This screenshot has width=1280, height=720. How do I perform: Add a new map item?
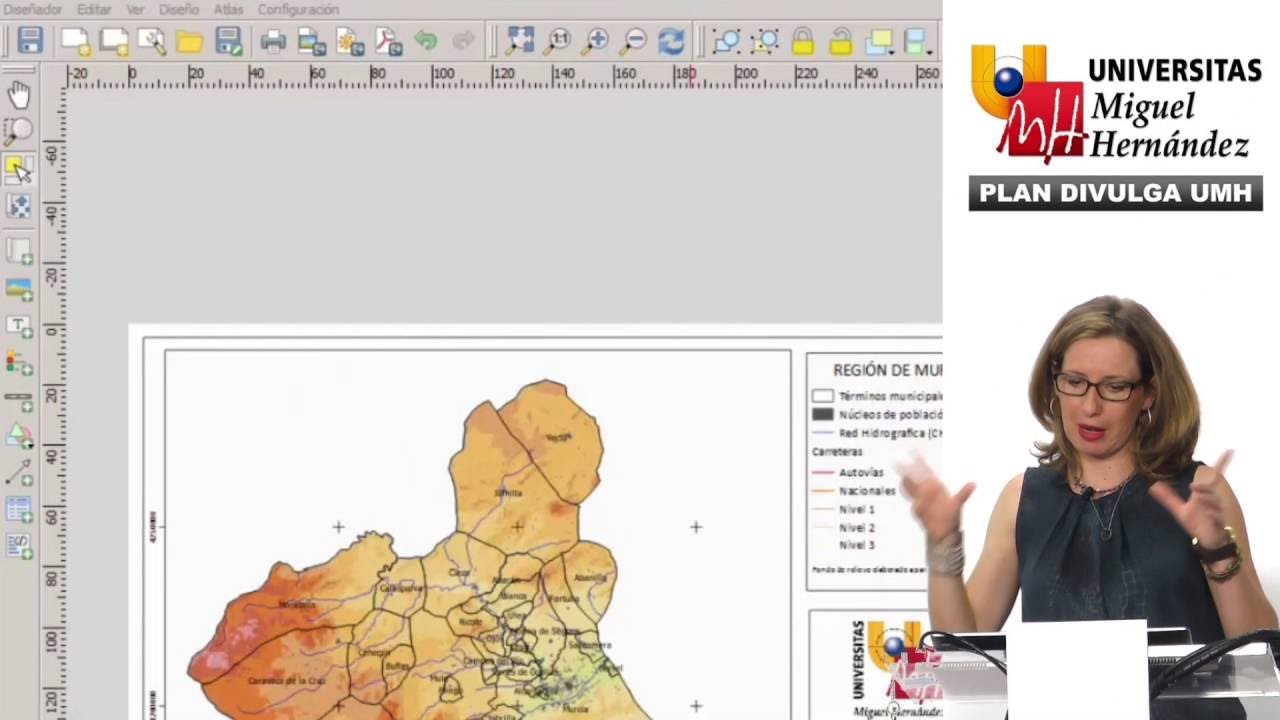[19, 251]
